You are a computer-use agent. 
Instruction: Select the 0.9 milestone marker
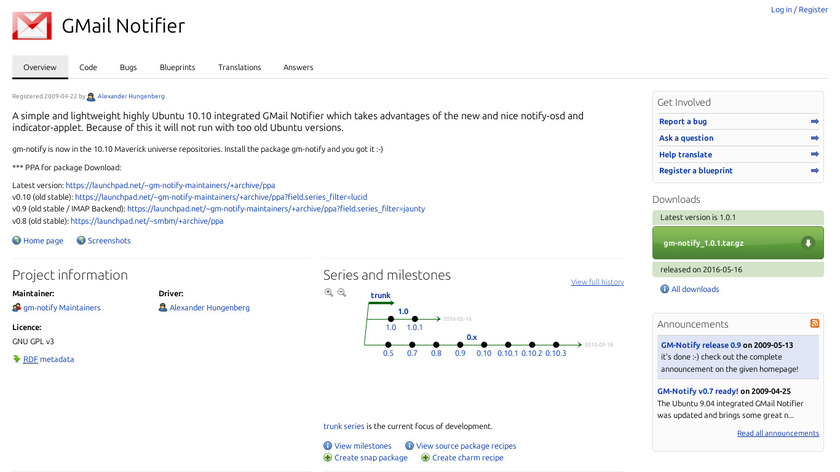460,344
